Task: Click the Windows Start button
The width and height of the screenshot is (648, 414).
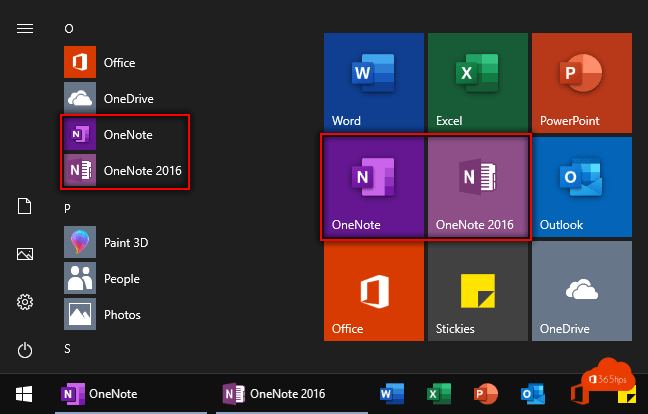Action: 24,394
